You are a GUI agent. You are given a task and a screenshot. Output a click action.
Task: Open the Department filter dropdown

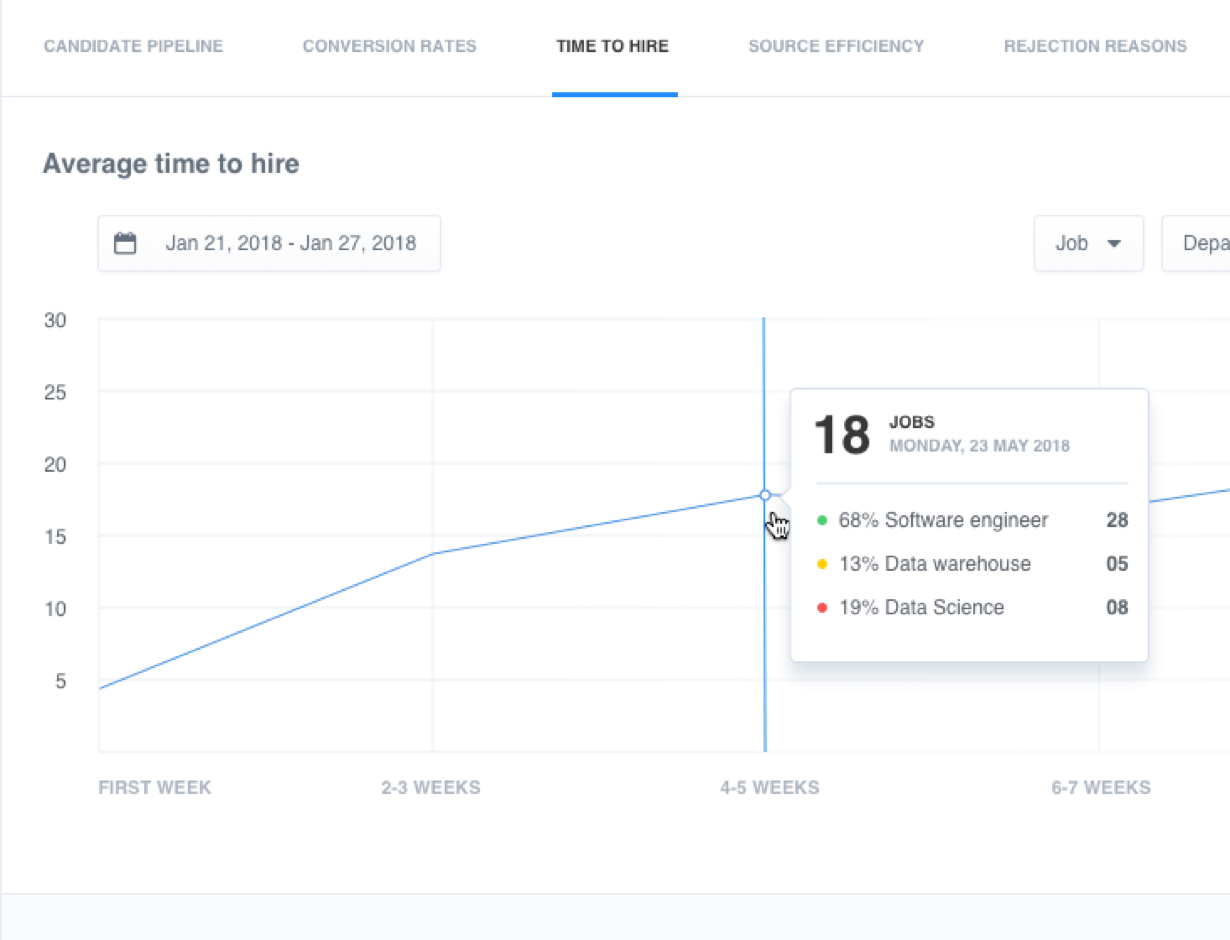click(1205, 243)
